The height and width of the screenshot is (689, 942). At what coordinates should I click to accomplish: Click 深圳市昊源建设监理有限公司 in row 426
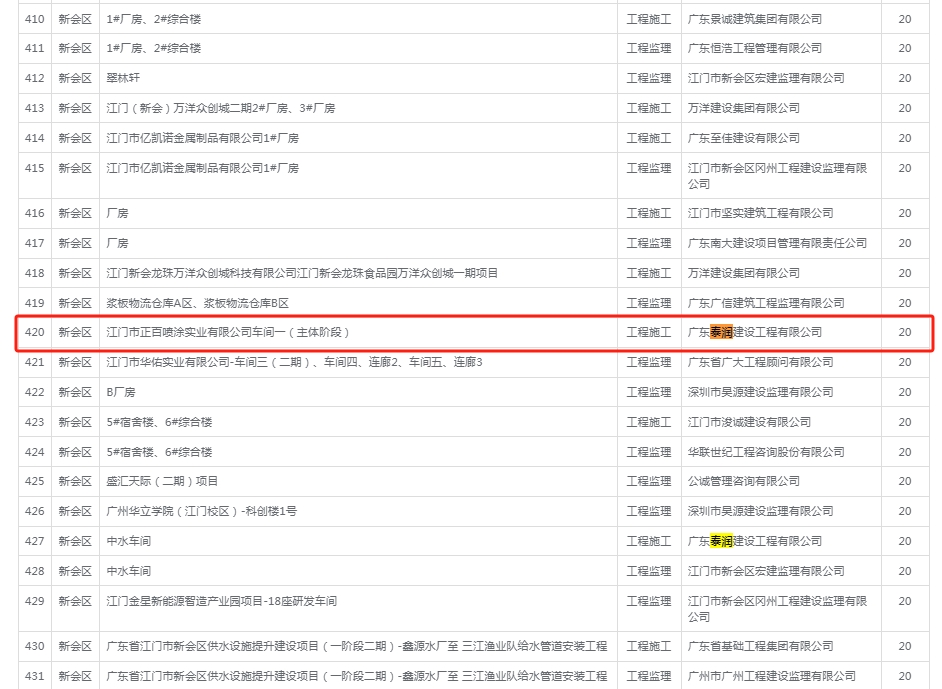(x=761, y=511)
